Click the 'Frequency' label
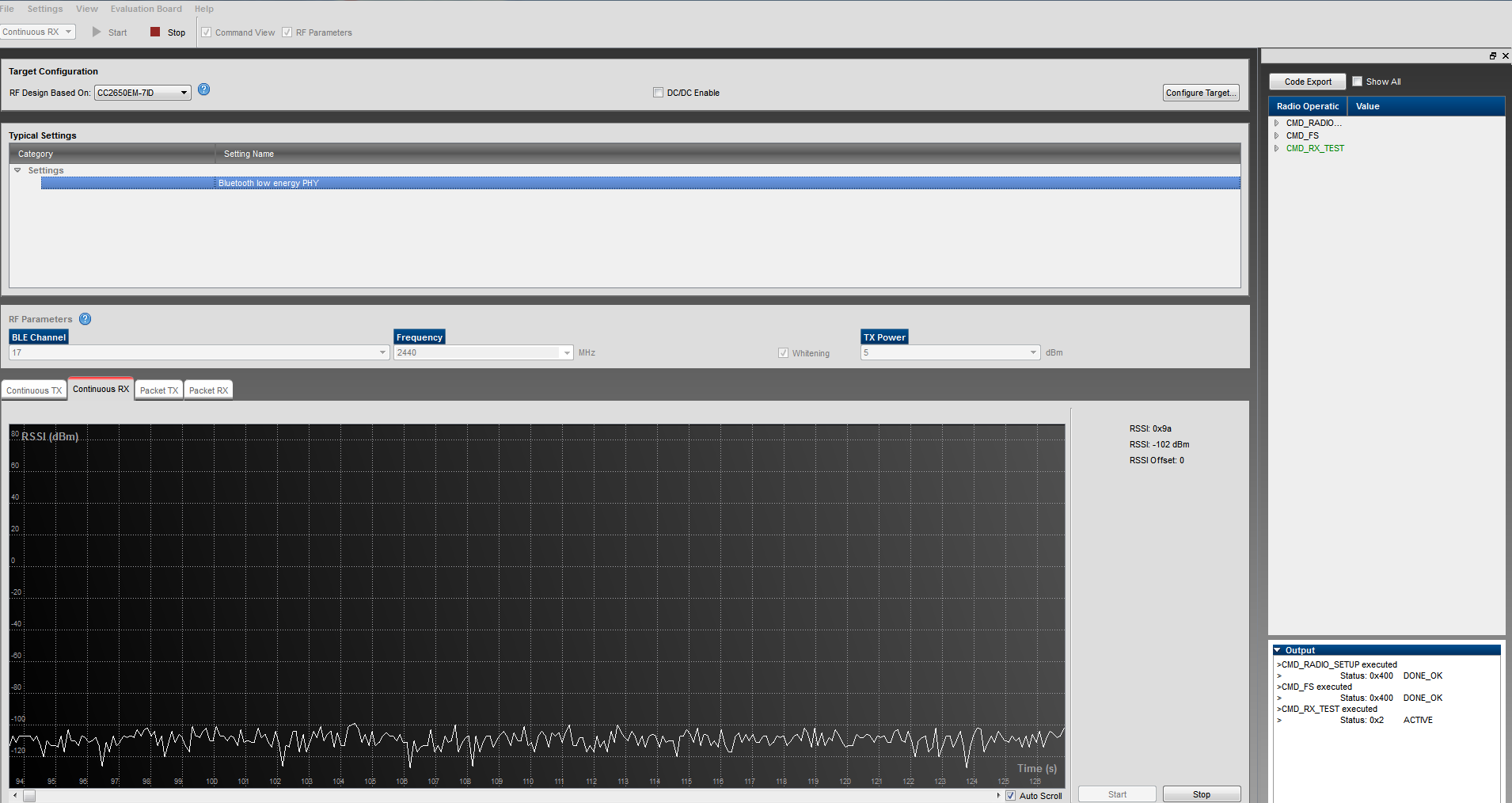The width and height of the screenshot is (1512, 803). click(x=420, y=337)
